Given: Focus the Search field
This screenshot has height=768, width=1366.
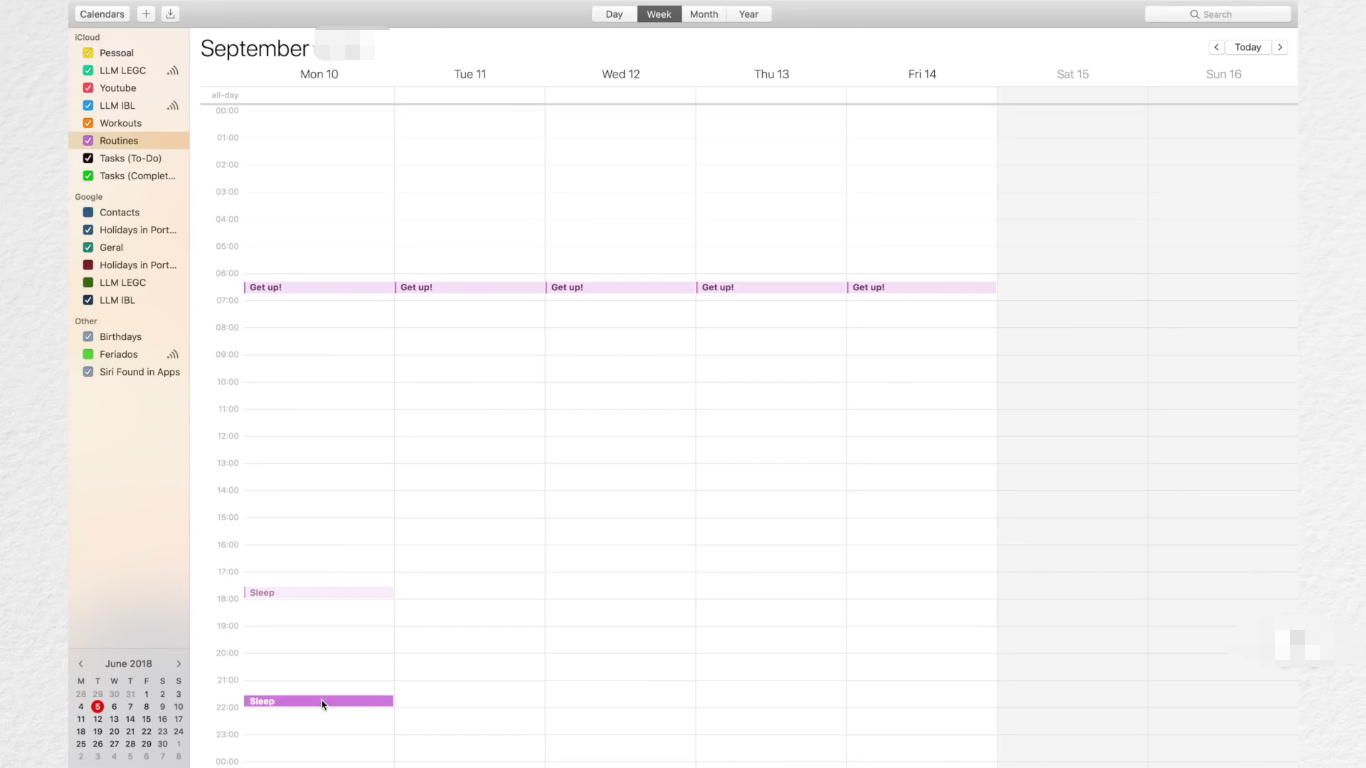Looking at the screenshot, I should (x=1218, y=14).
